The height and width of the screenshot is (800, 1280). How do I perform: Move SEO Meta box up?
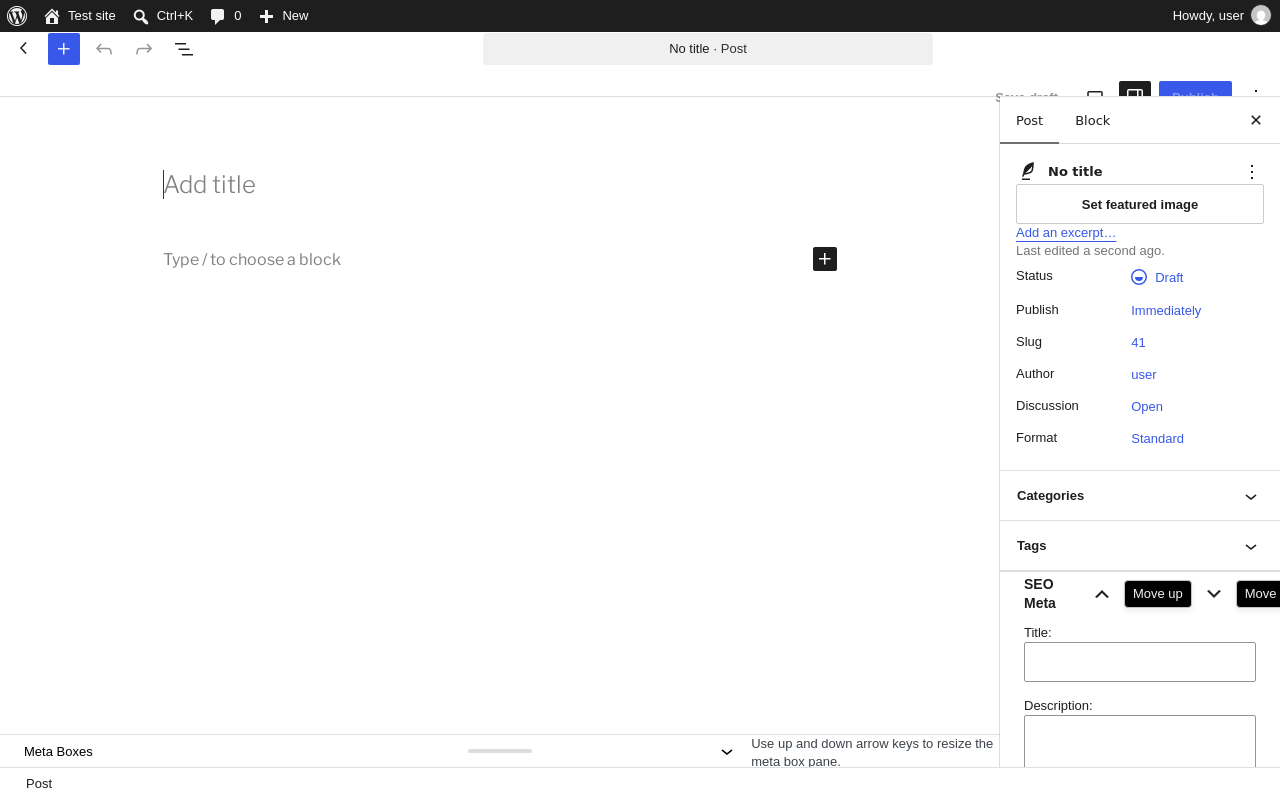click(1102, 594)
